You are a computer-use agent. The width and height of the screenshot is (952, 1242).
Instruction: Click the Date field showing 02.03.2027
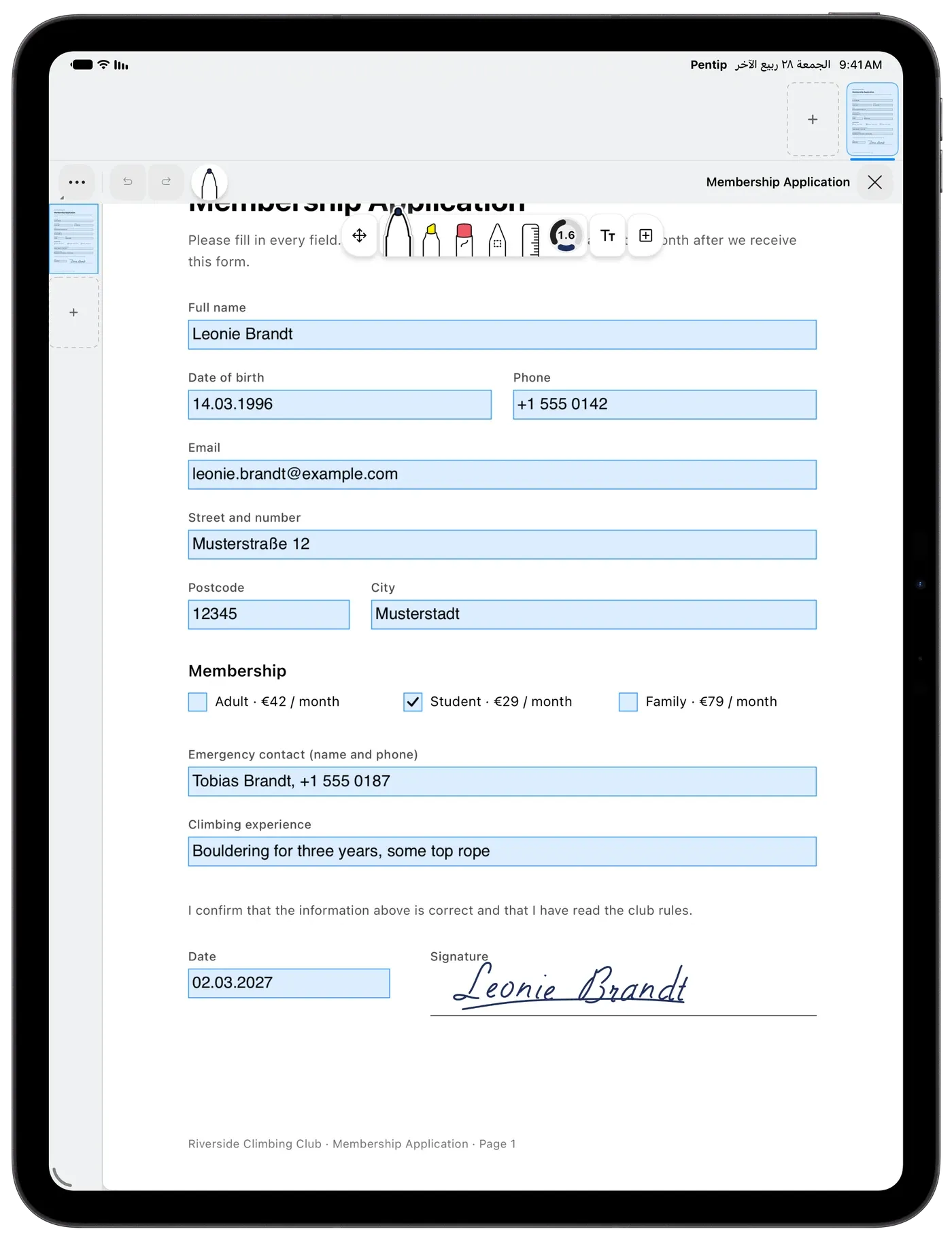pos(289,984)
